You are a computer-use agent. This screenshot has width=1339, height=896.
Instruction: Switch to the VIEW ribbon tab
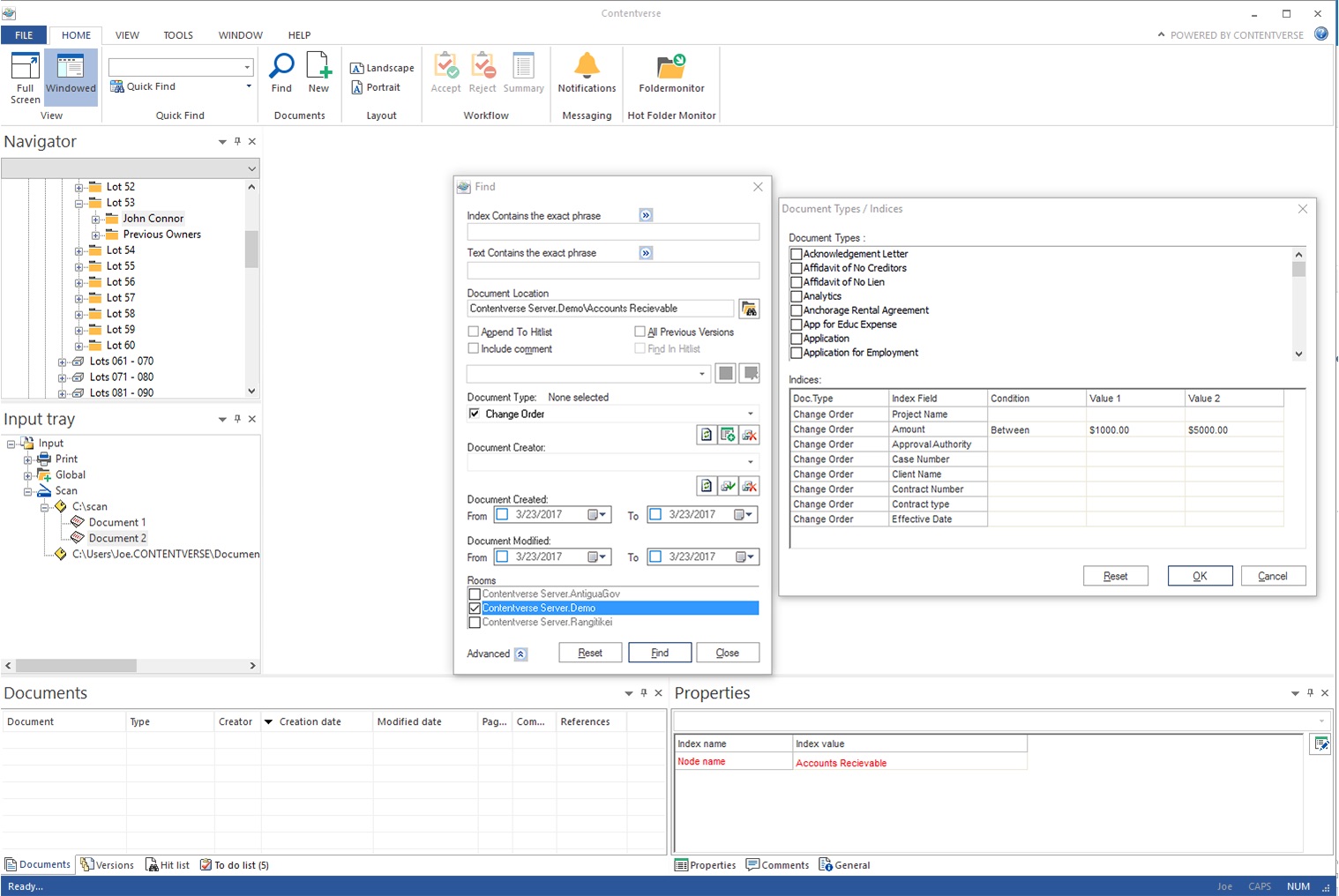[127, 35]
